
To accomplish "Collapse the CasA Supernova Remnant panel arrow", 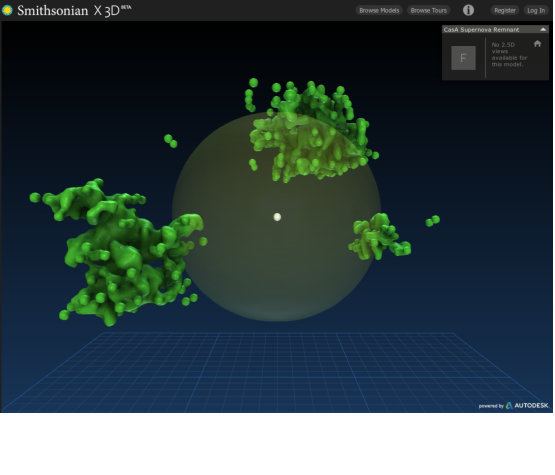I will pos(543,29).
